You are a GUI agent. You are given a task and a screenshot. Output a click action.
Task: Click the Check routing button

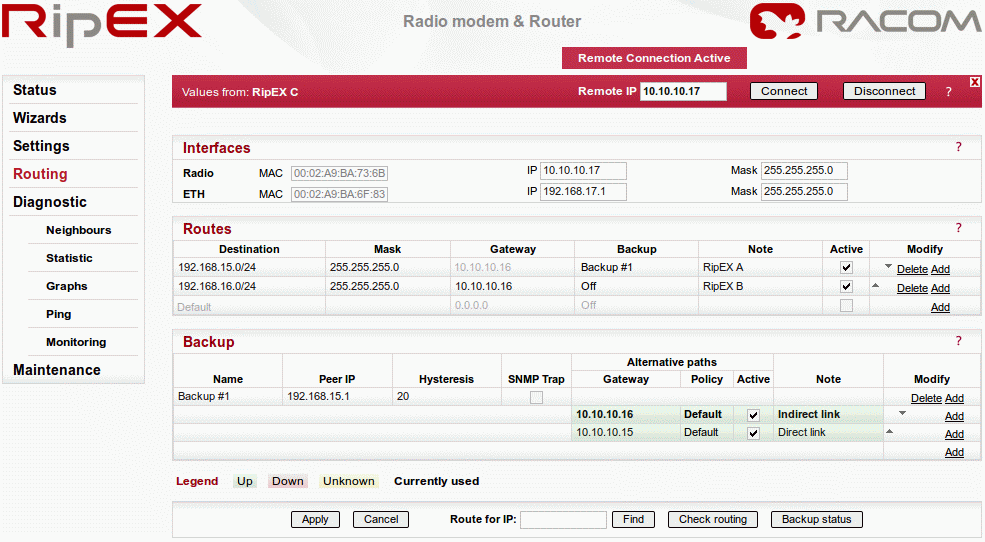(713, 519)
